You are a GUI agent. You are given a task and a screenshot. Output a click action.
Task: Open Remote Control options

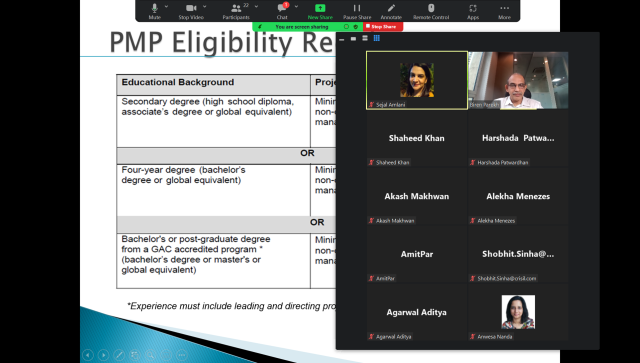(x=431, y=11)
